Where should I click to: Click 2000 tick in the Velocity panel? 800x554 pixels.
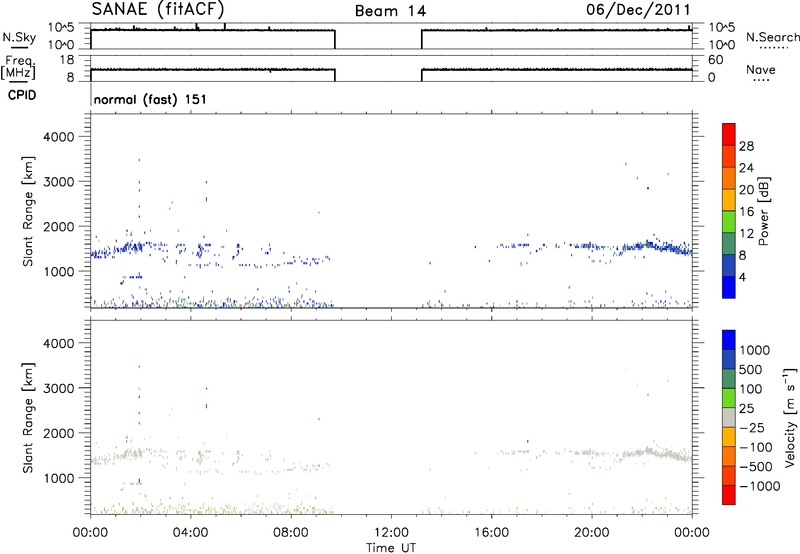point(58,433)
